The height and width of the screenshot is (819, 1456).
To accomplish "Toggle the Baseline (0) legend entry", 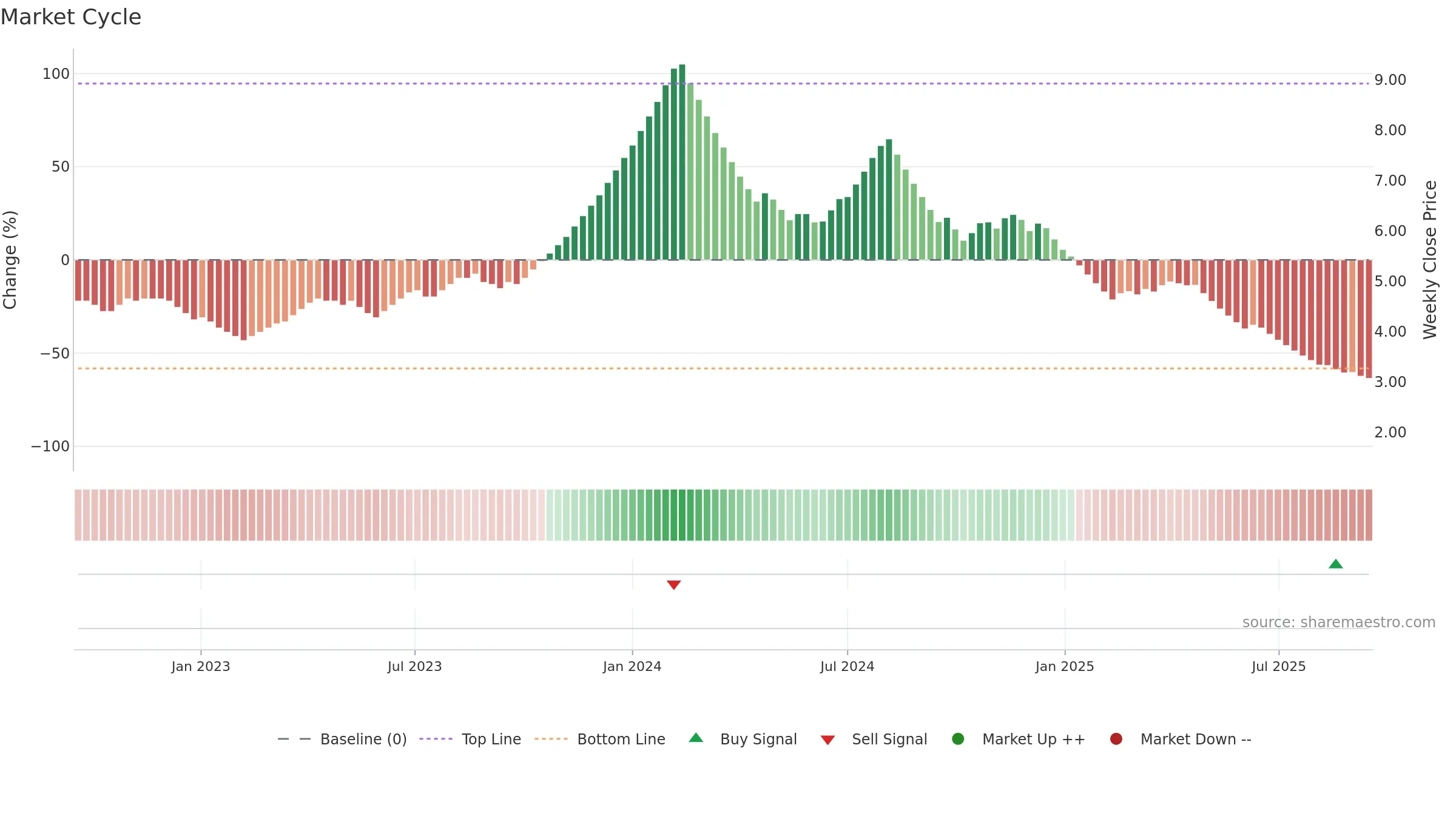I will click(x=342, y=739).
